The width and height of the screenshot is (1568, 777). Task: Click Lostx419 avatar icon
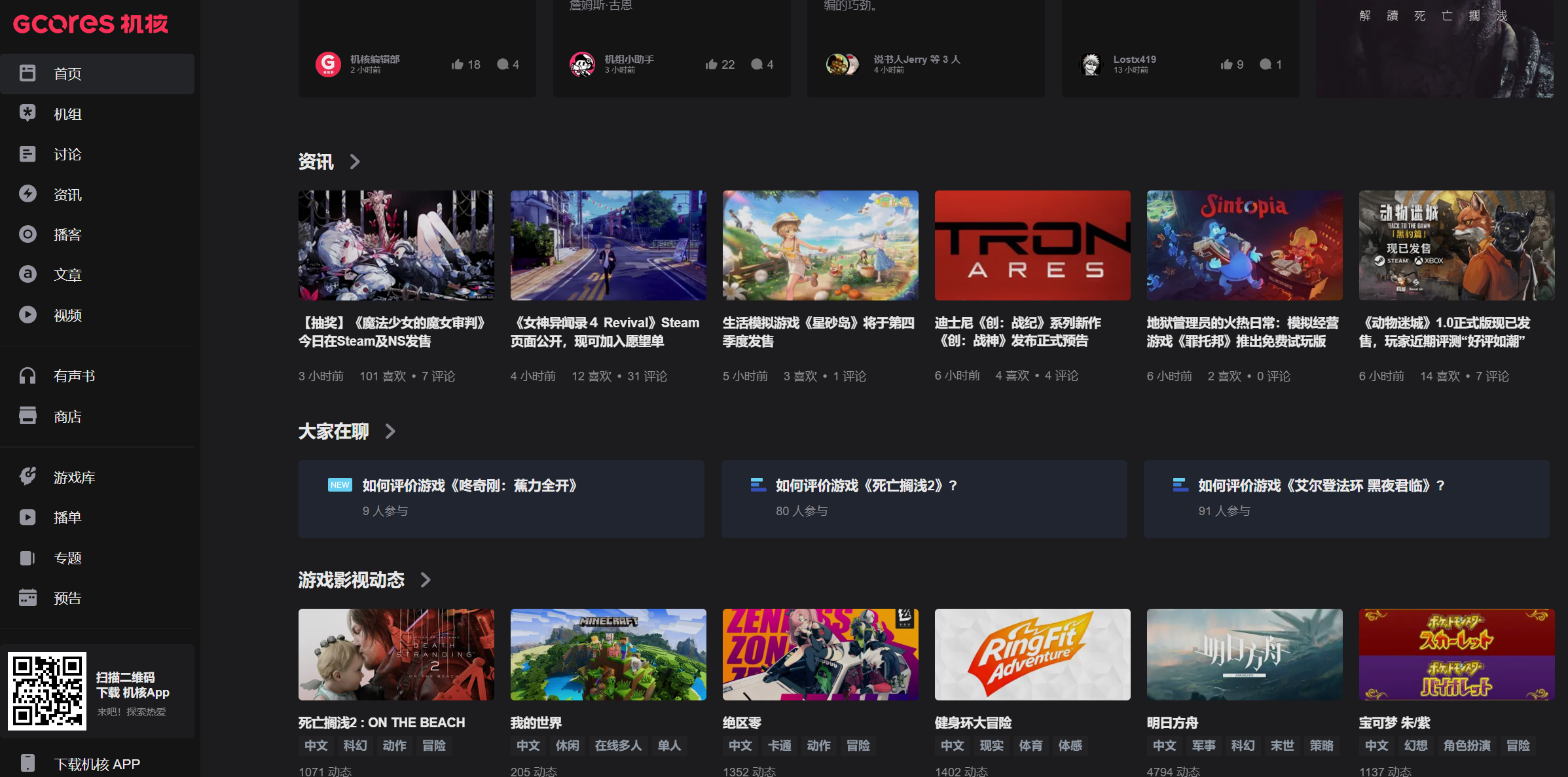tap(1091, 64)
